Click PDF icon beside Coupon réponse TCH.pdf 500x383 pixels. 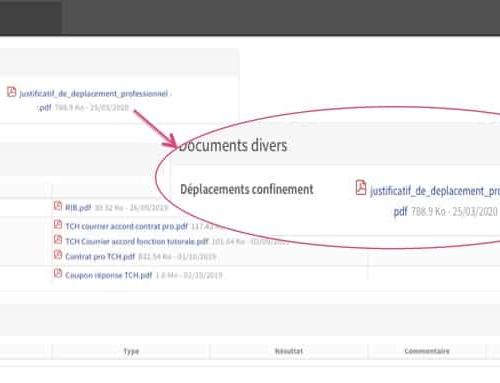pyautogui.click(x=58, y=273)
